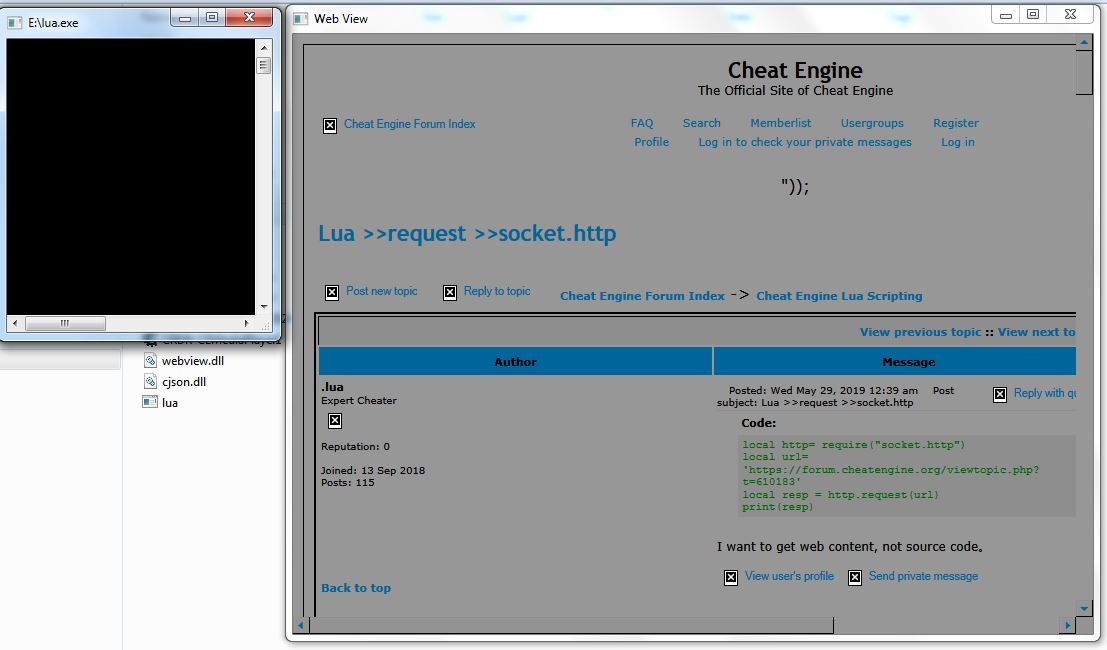This screenshot has height=650, width=1107.
Task: Click the .lua author username
Action: pos(333,387)
